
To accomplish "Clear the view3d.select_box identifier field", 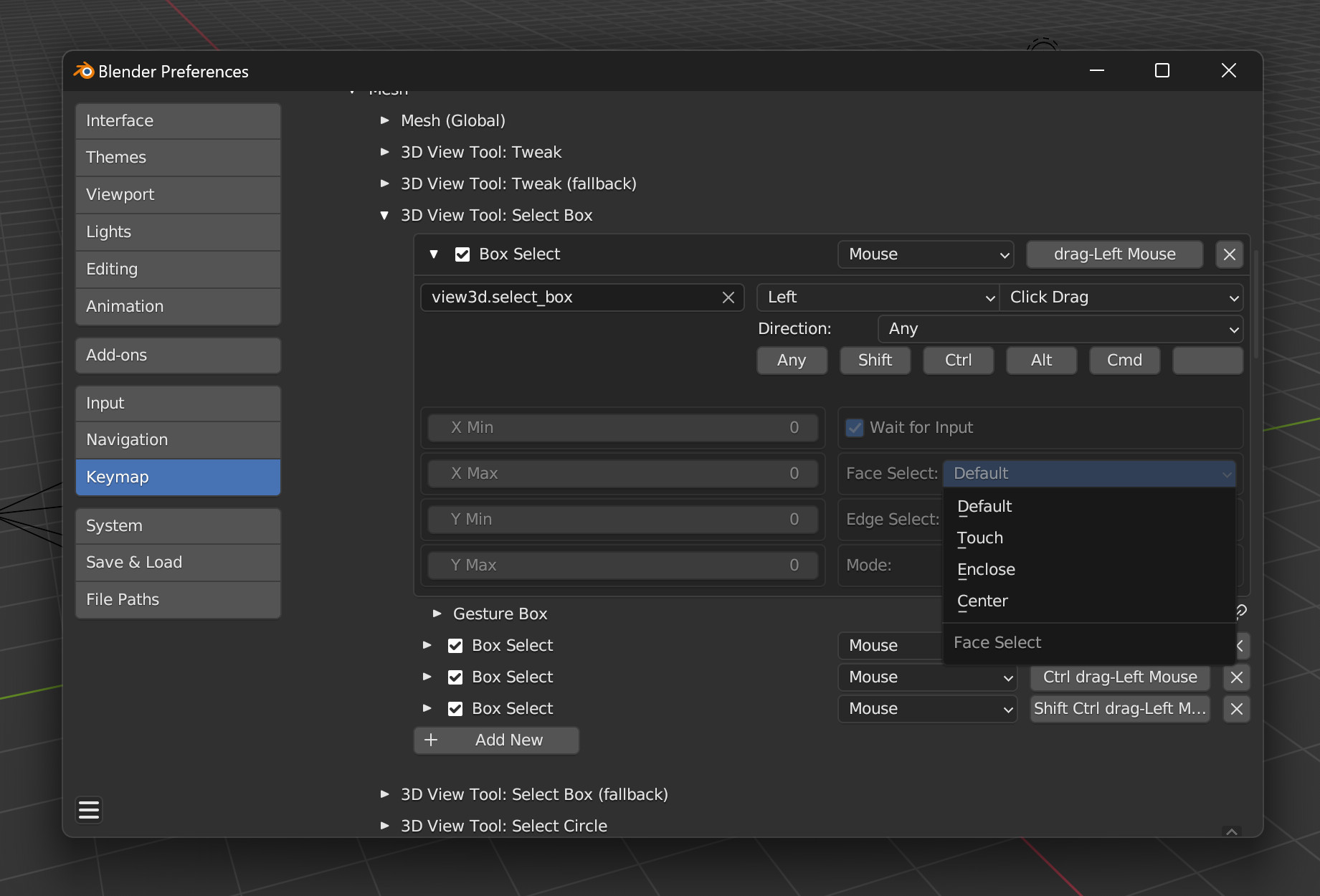I will [x=728, y=297].
